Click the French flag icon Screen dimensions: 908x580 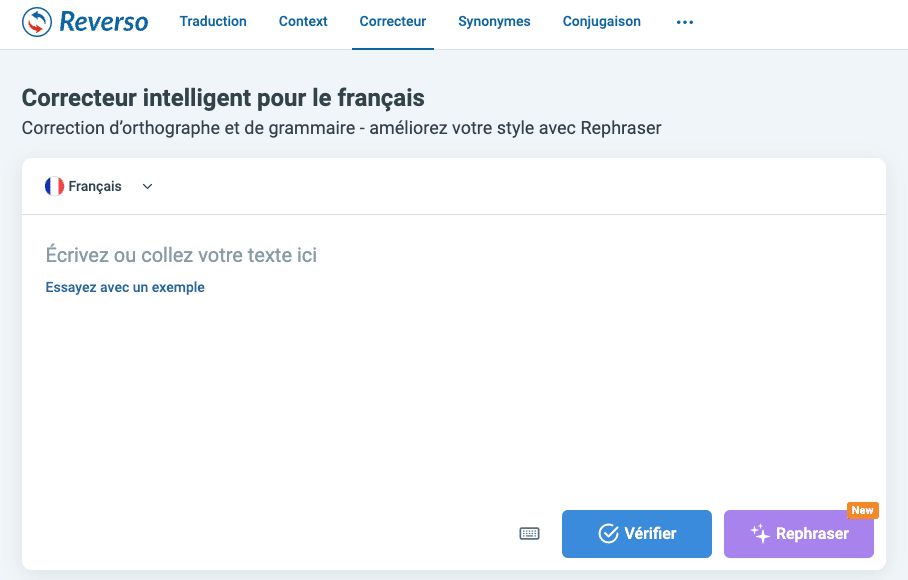click(54, 186)
